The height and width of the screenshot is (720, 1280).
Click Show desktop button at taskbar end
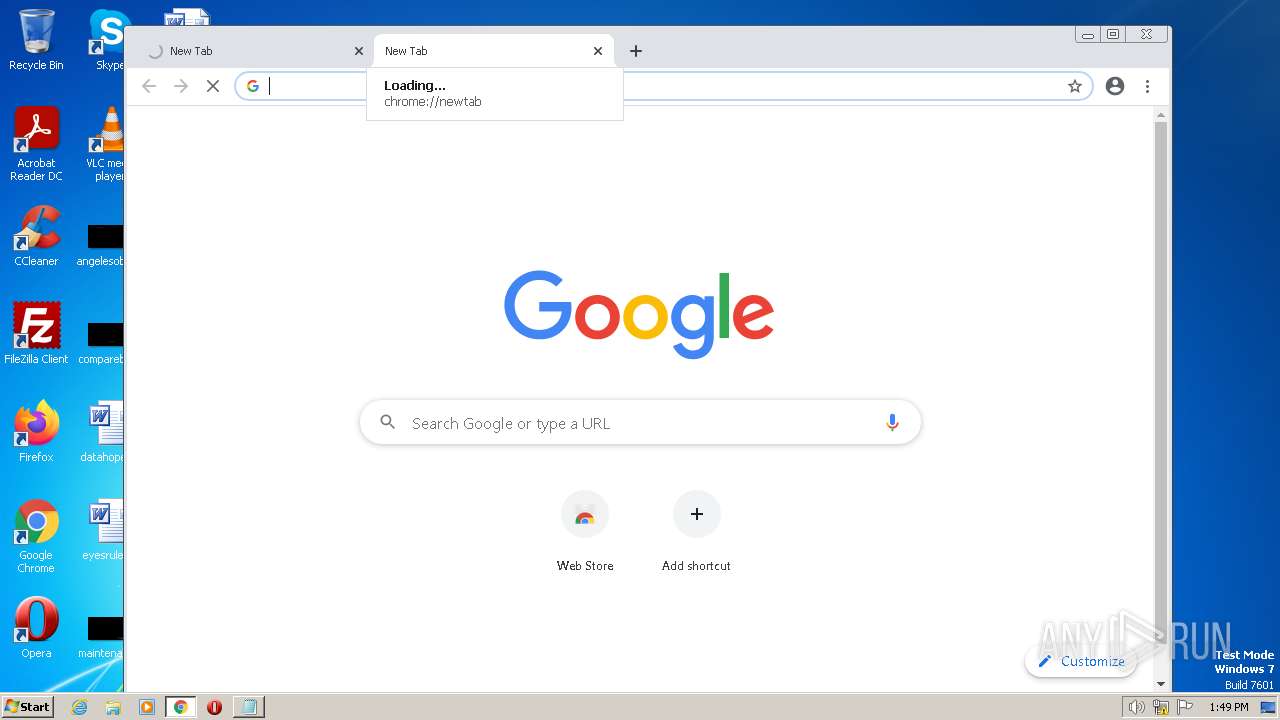tap(1270, 707)
